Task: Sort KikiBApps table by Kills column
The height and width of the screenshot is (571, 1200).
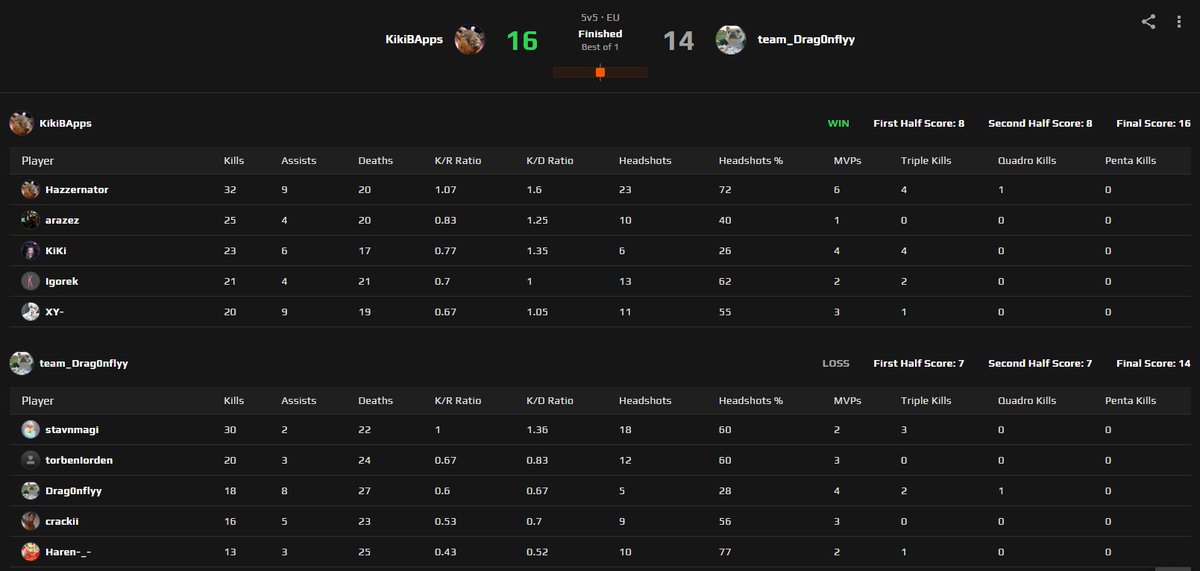Action: pos(234,160)
